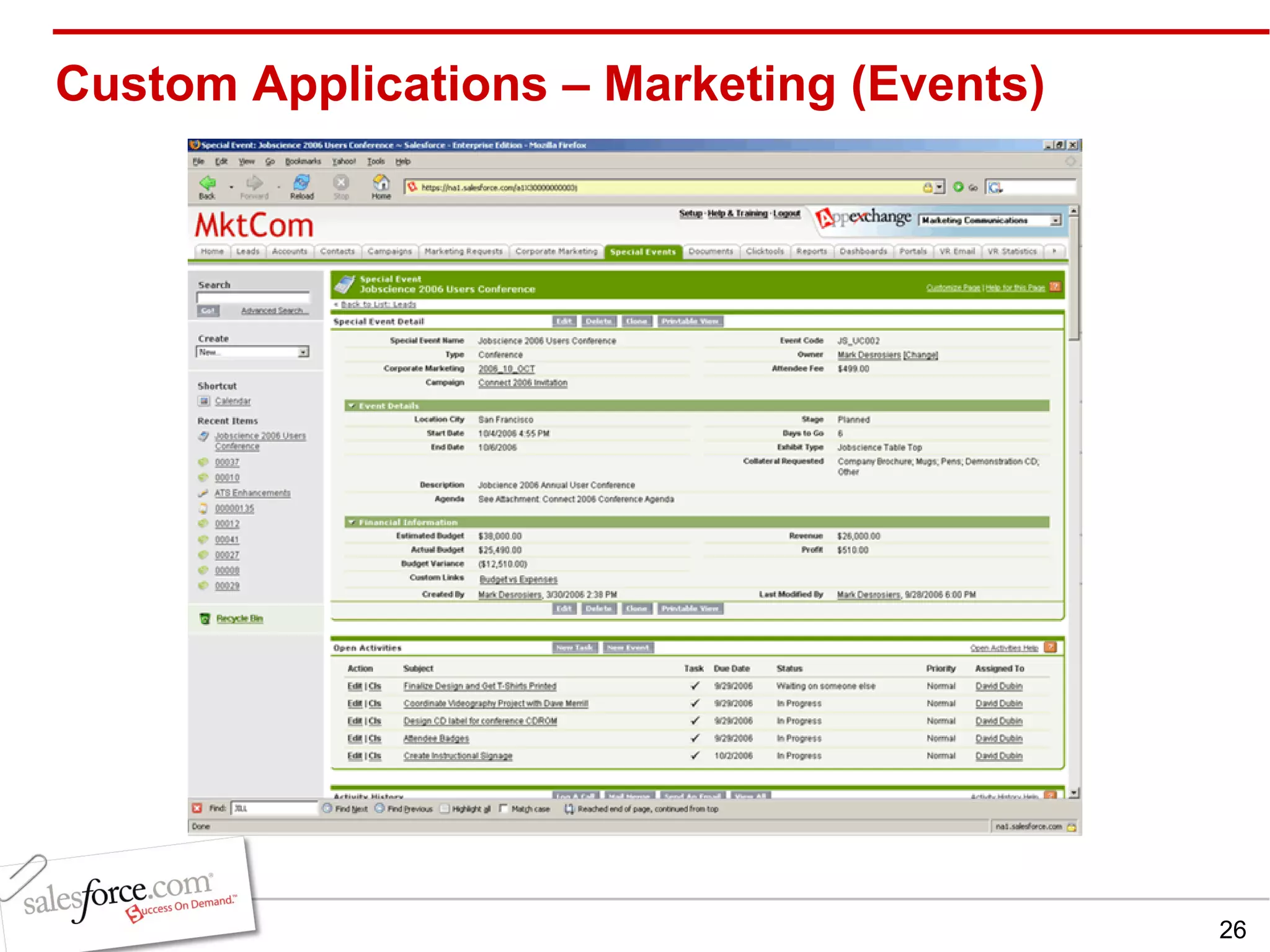Open the Advanced Search link
The width and height of the screenshot is (1270, 952).
[x=275, y=311]
